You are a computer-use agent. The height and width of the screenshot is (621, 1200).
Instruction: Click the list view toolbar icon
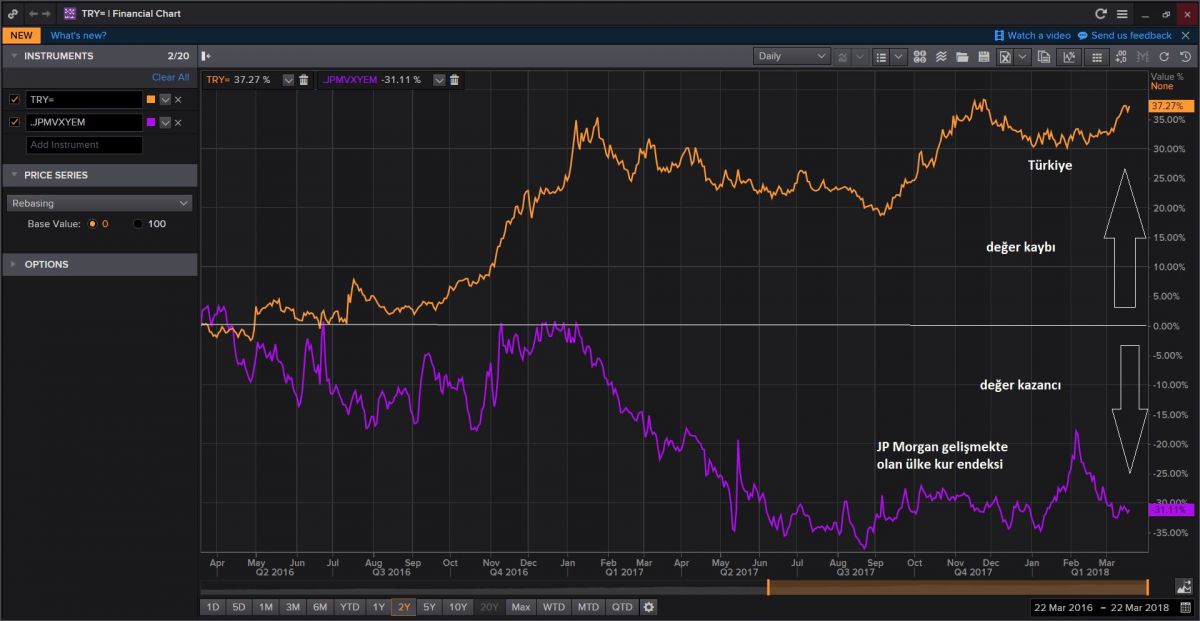tap(881, 56)
